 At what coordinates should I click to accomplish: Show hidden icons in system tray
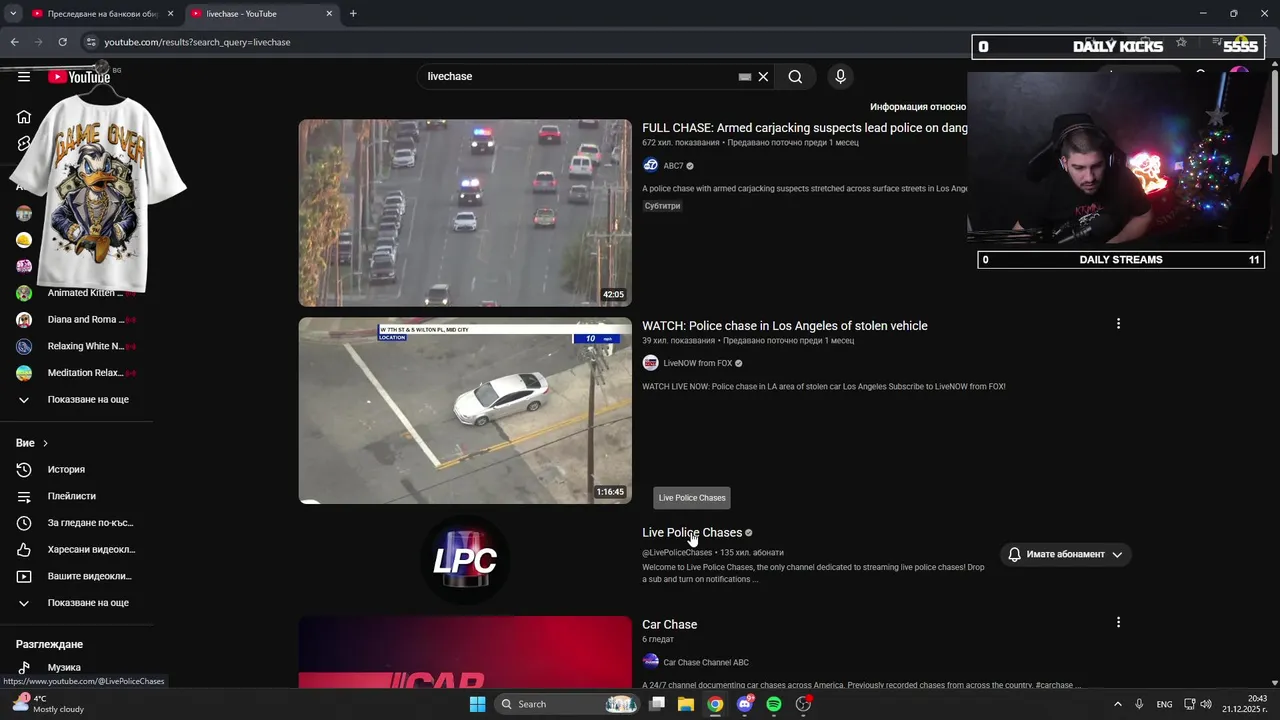1117,704
